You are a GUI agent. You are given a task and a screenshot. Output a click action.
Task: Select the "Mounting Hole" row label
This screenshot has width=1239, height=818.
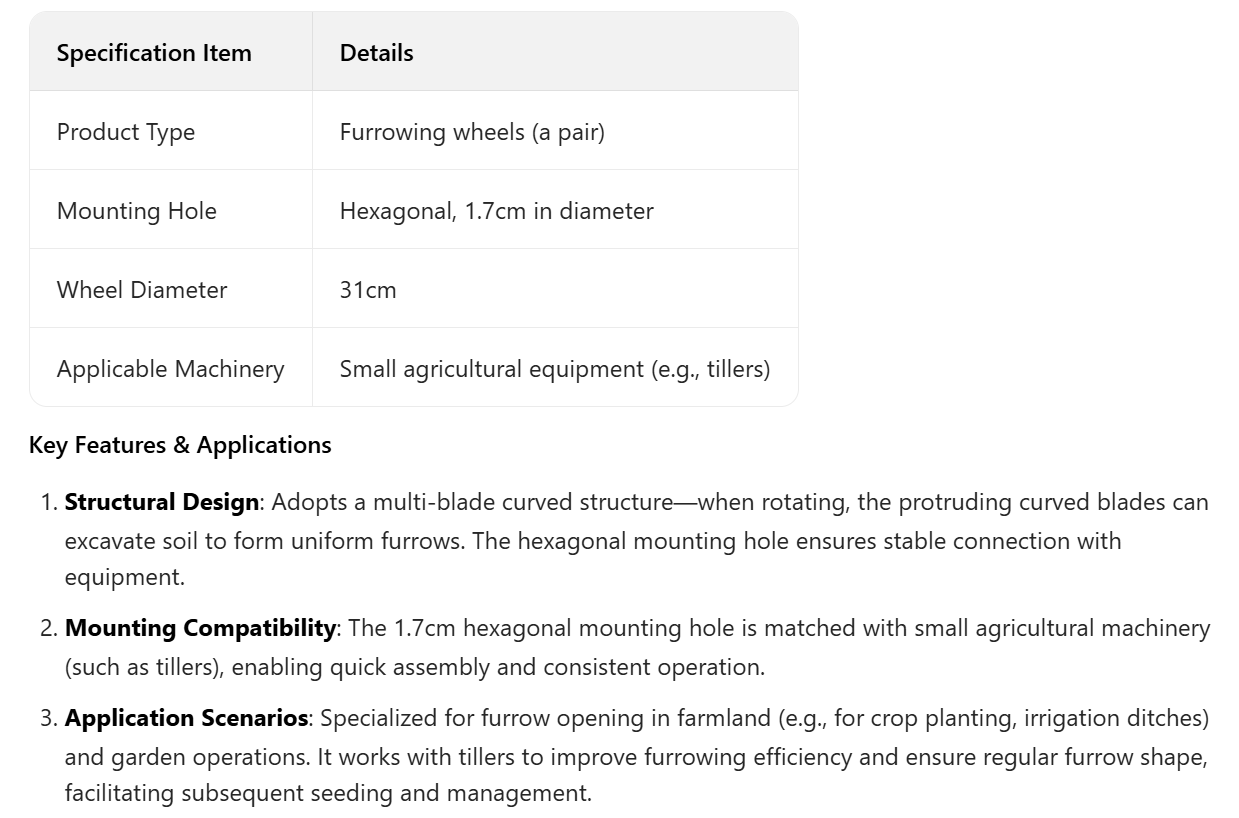click(x=137, y=211)
